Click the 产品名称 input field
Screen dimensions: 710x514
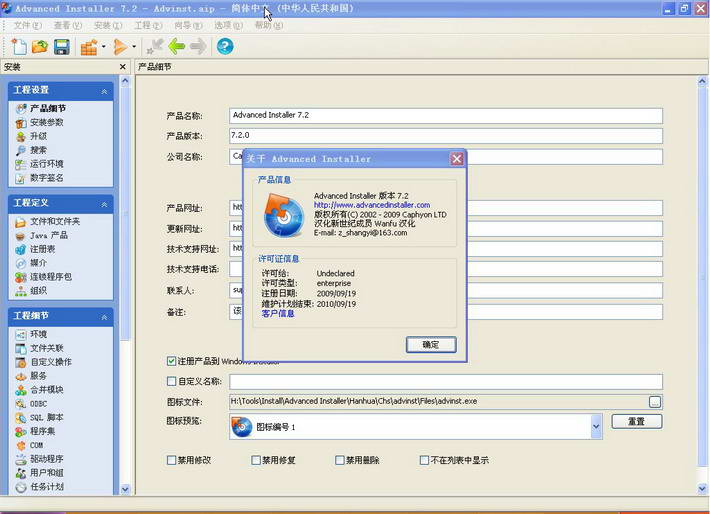(x=445, y=115)
